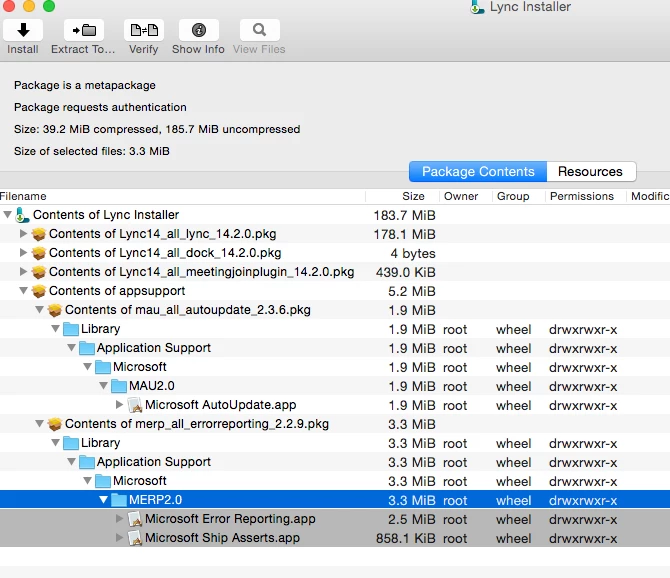Viewport: 670px width, 578px height.
Task: Click the appsupport package box icon
Action: click(39, 291)
